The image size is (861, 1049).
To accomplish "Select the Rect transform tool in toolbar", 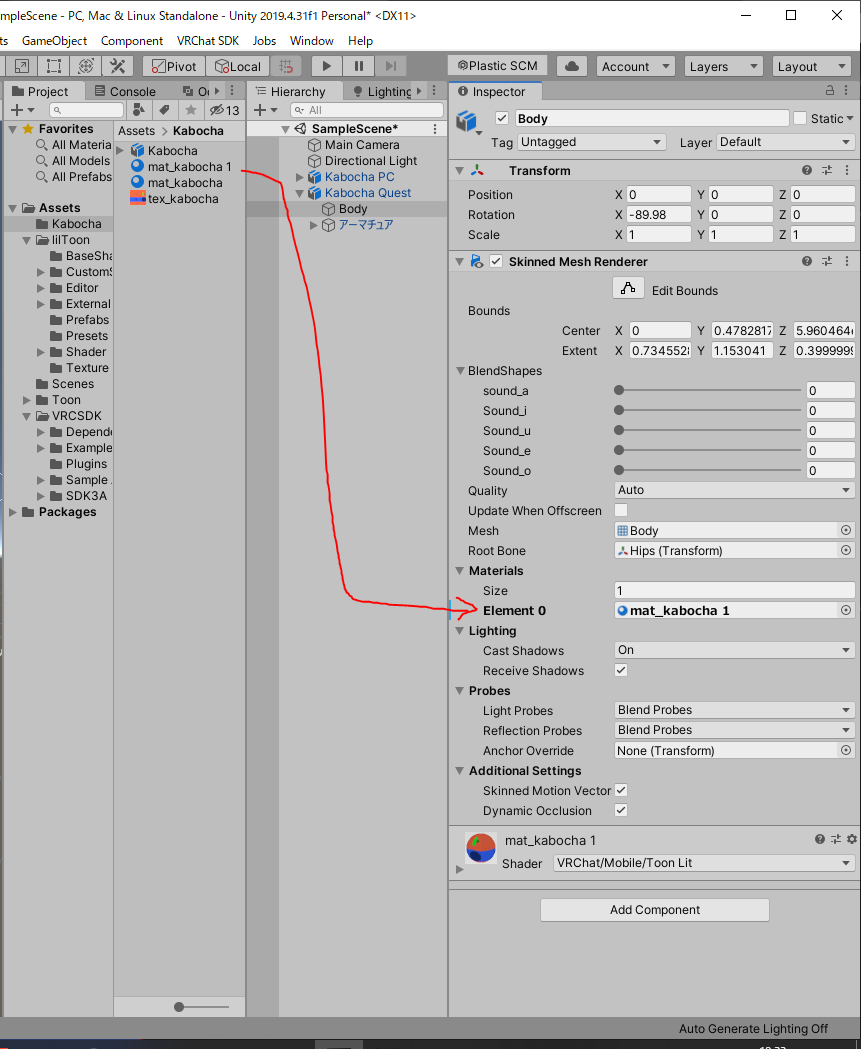I will (54, 66).
